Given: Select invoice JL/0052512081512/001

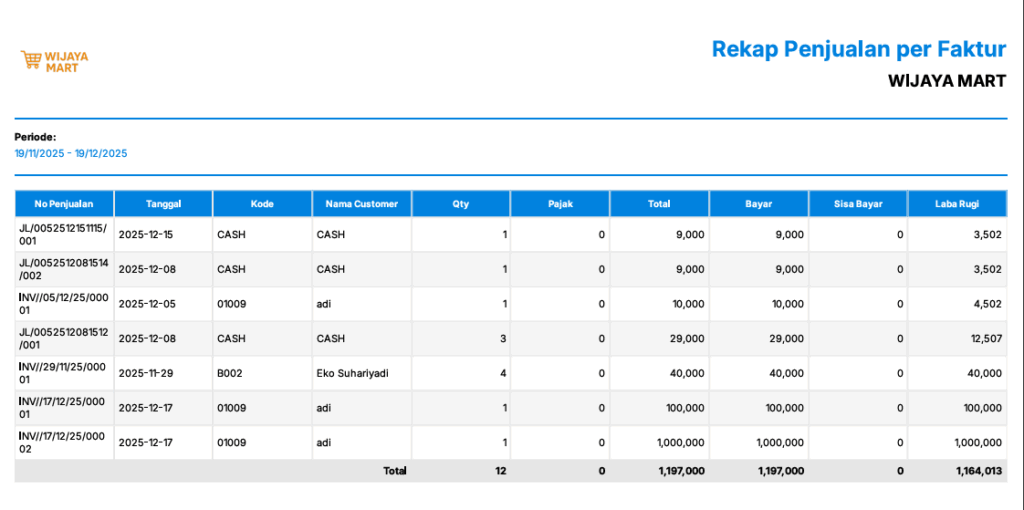Looking at the screenshot, I should (63, 339).
